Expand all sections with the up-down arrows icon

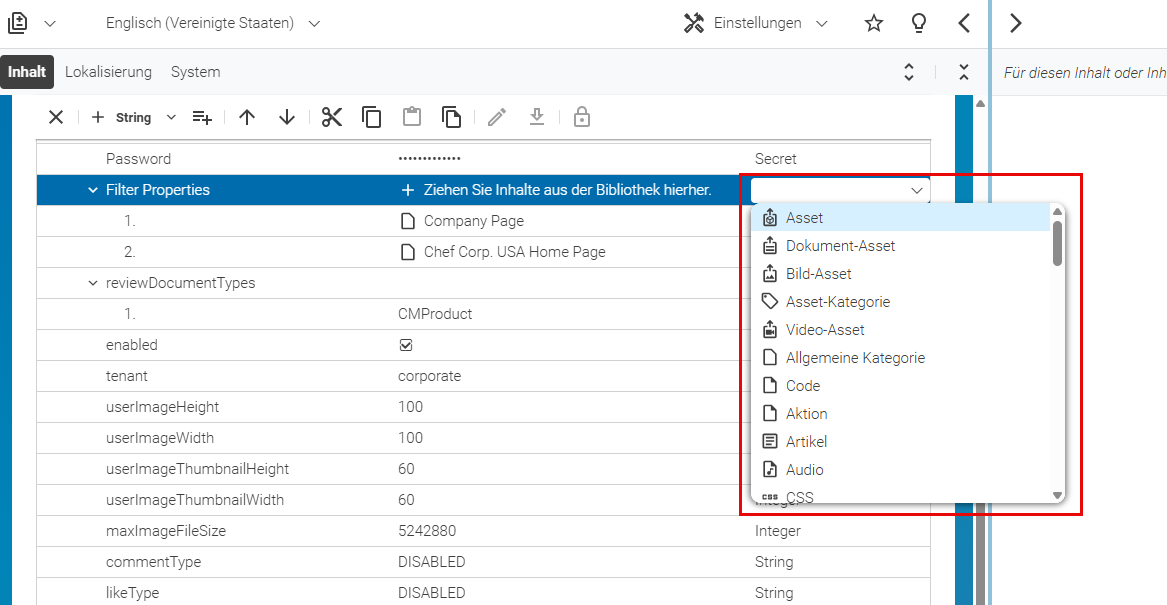point(909,71)
